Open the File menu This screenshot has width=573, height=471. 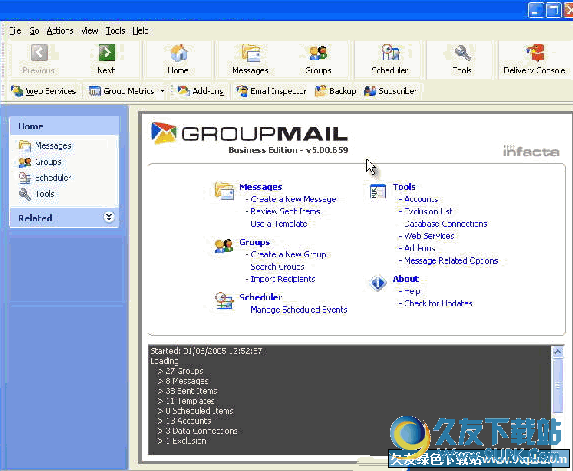tap(15, 31)
